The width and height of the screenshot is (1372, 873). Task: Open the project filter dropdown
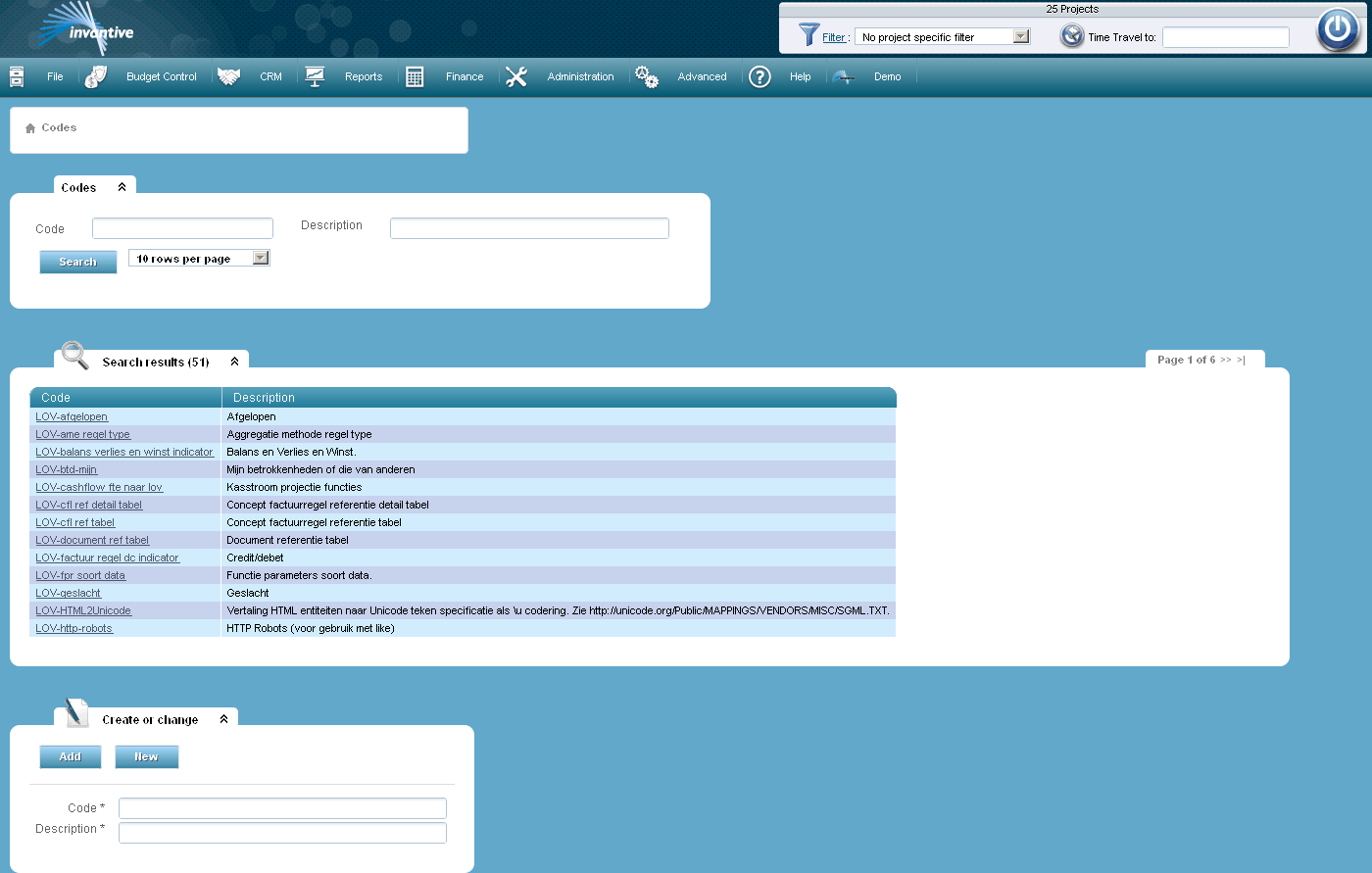pyautogui.click(x=1021, y=36)
